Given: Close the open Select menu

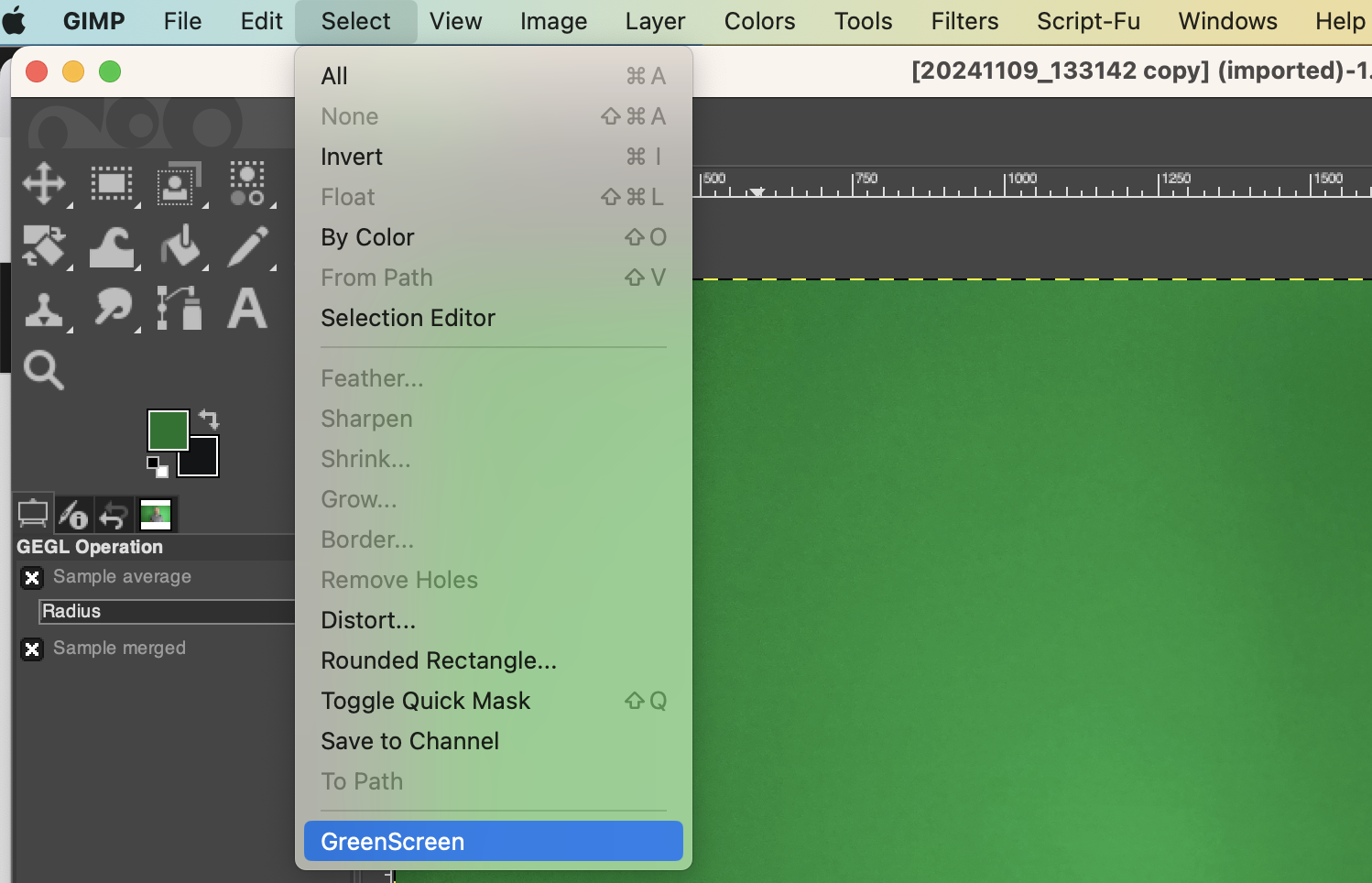Looking at the screenshot, I should click(355, 21).
